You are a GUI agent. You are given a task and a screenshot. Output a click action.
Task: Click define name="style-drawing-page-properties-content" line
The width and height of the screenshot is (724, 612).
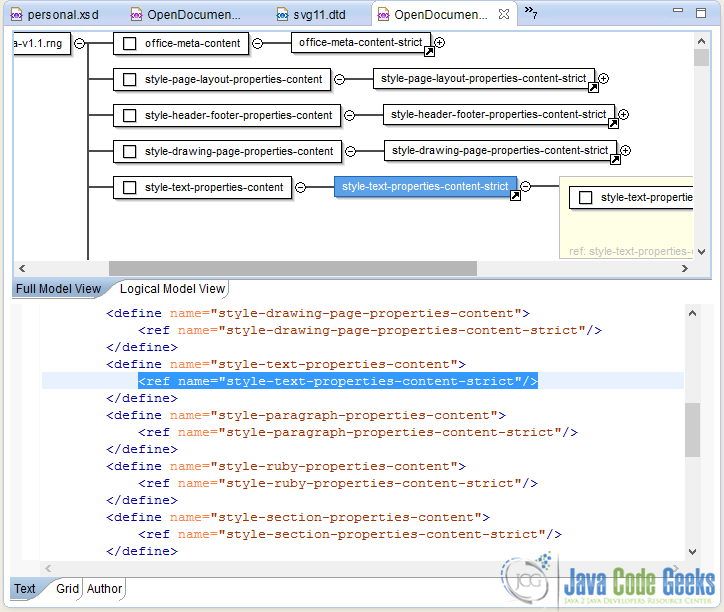[318, 313]
